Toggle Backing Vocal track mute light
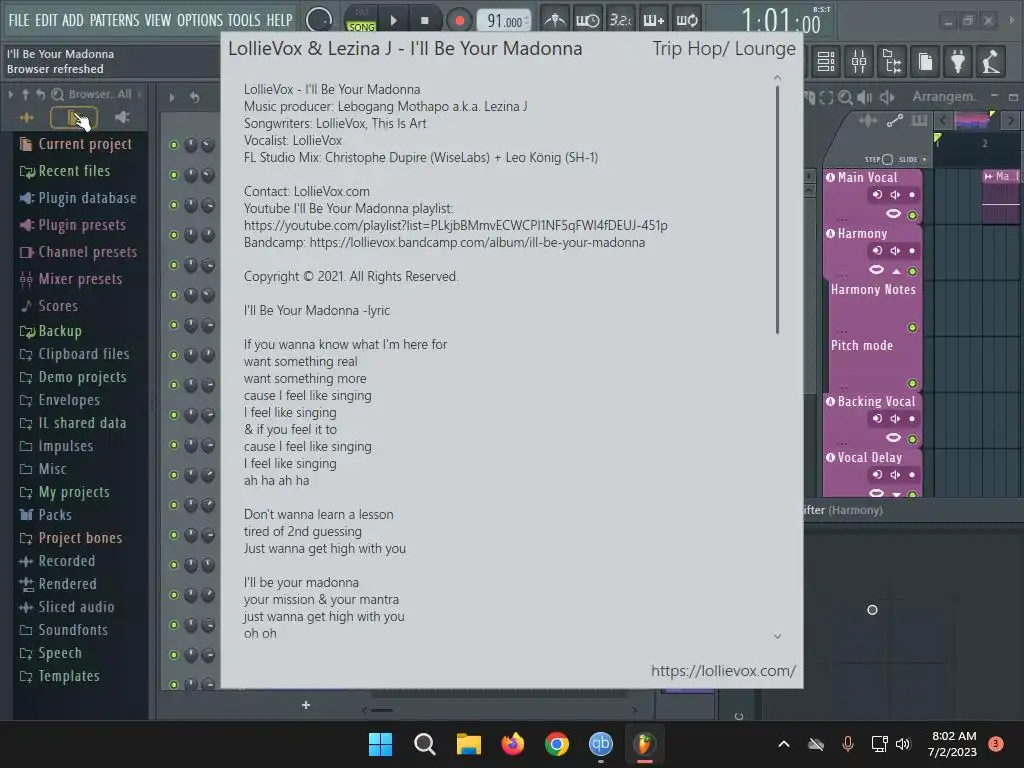Screen dimensions: 1024x768 [912, 439]
